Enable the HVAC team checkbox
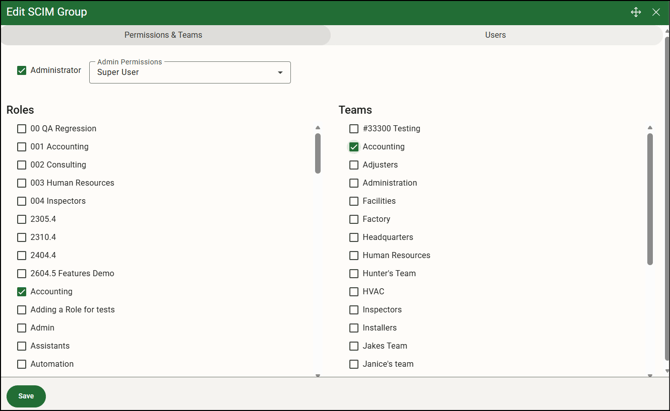 click(354, 292)
